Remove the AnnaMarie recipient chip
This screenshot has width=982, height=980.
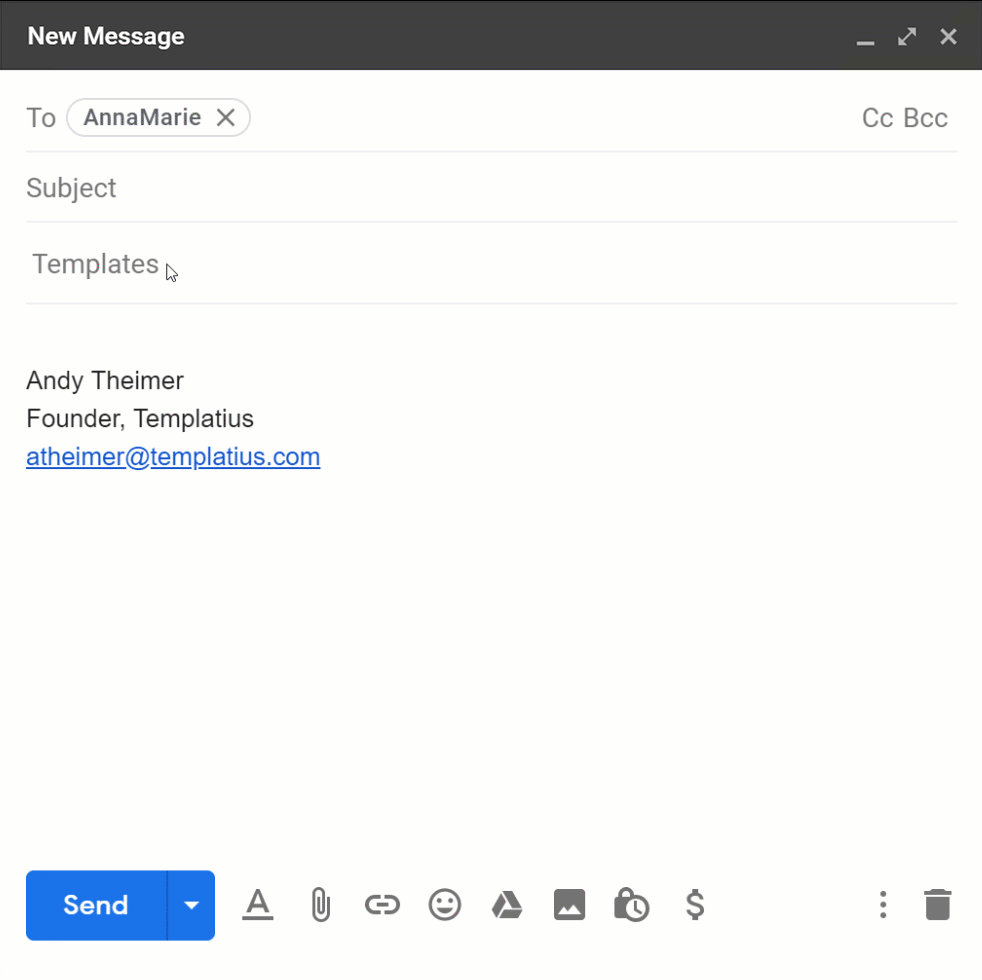(x=225, y=117)
